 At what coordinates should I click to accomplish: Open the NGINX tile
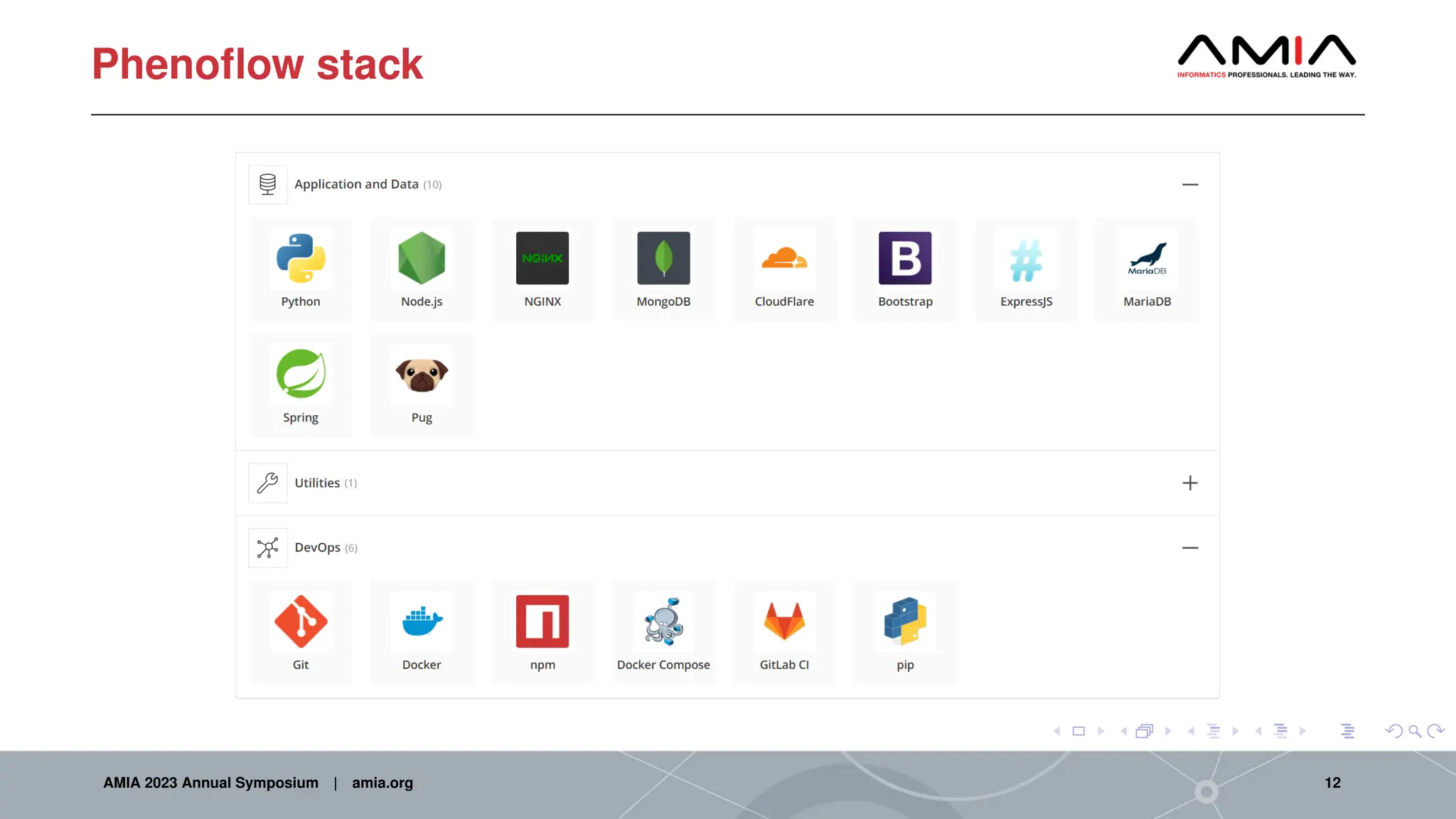click(x=542, y=269)
